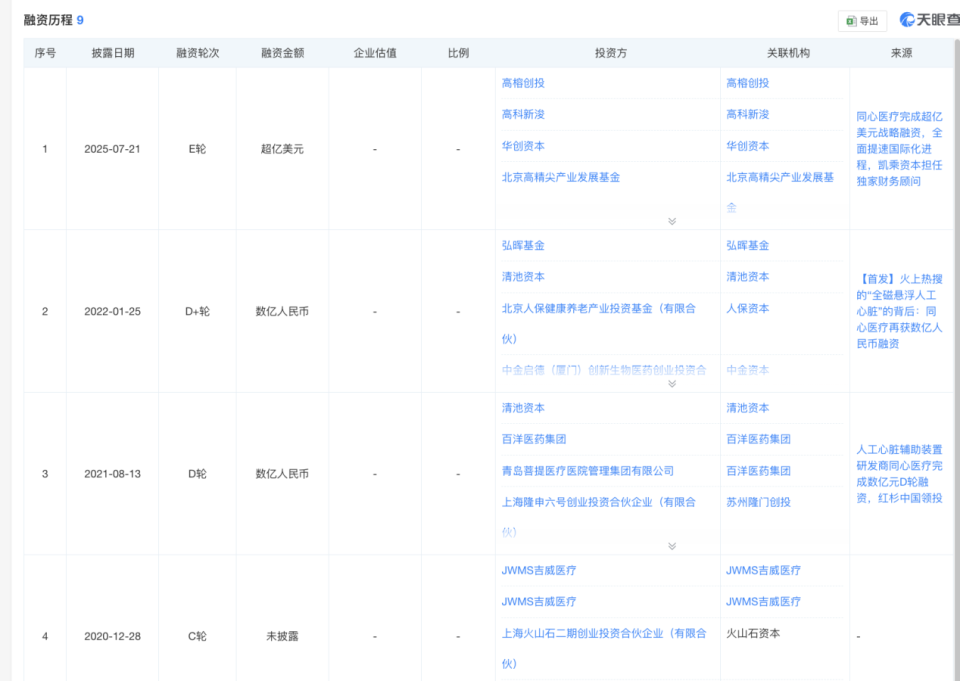Click the D+轮 round cell
This screenshot has width=960, height=681.
(x=197, y=311)
